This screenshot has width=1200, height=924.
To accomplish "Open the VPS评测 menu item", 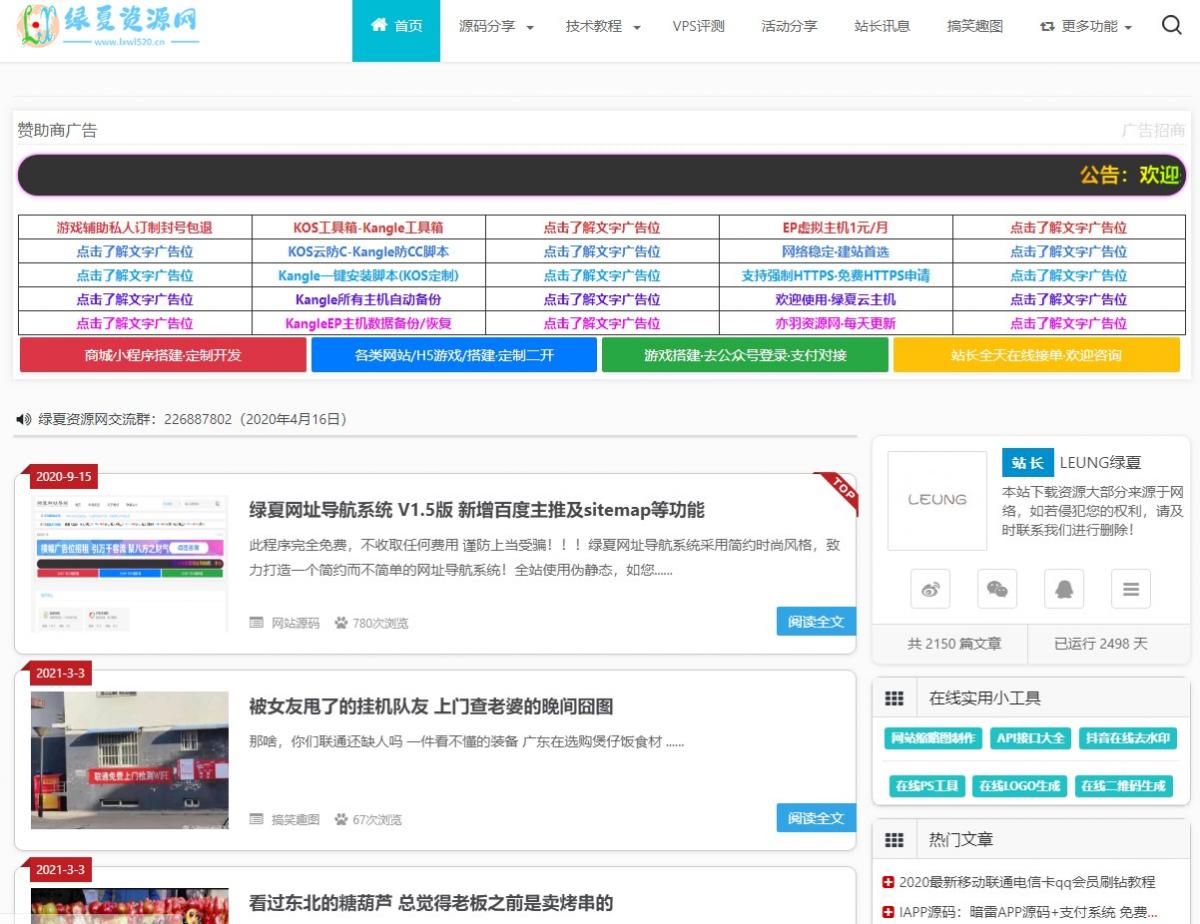I will coord(698,27).
